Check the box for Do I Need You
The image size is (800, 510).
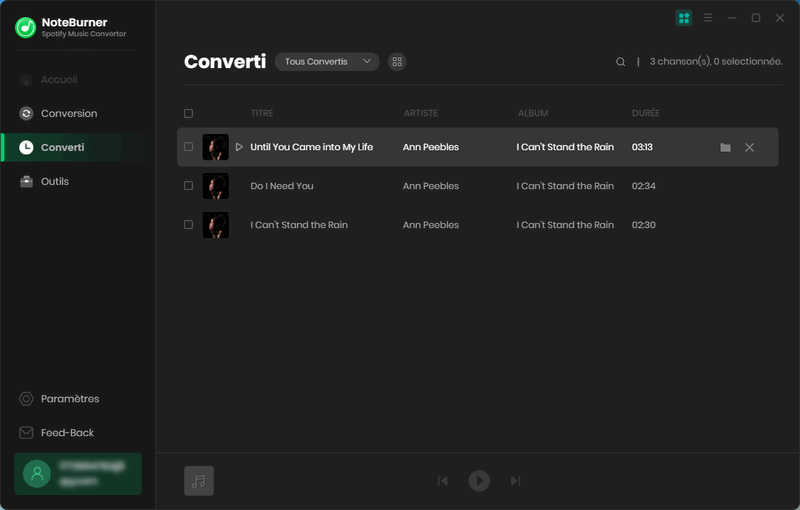[x=188, y=186]
